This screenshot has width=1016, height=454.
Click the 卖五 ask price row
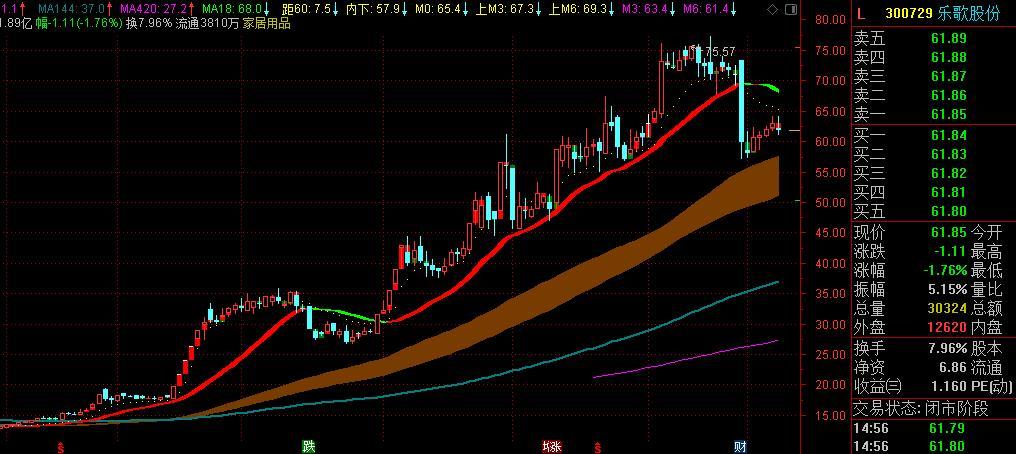(x=930, y=39)
